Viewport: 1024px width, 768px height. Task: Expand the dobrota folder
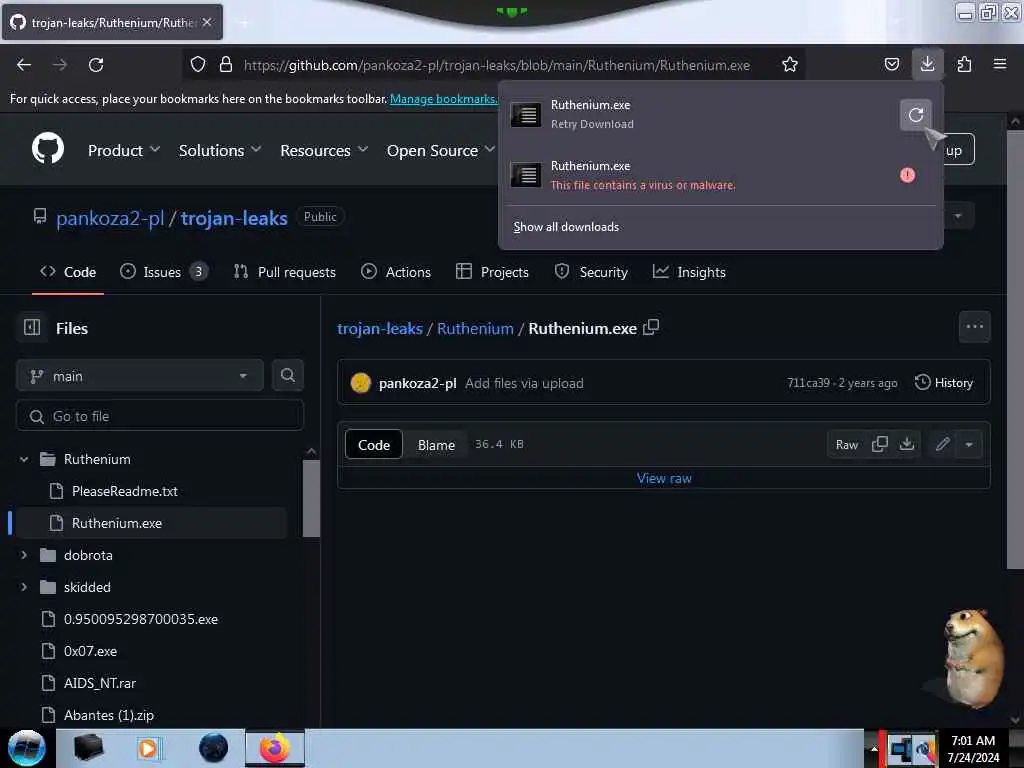click(24, 555)
